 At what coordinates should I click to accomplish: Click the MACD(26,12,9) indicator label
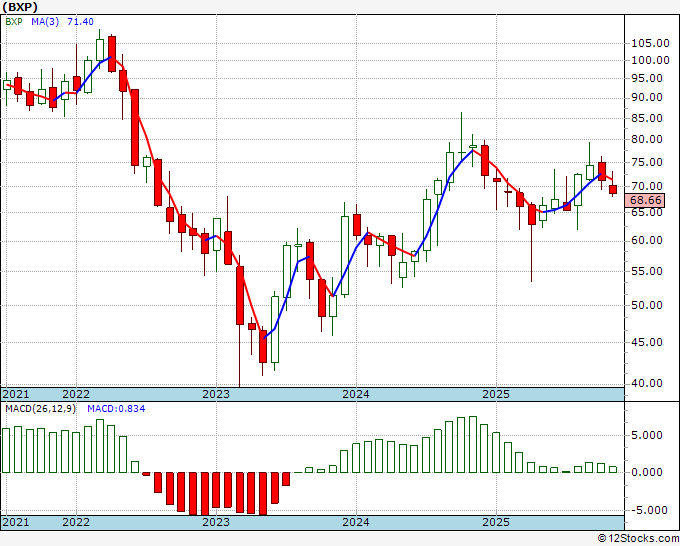[x=40, y=409]
